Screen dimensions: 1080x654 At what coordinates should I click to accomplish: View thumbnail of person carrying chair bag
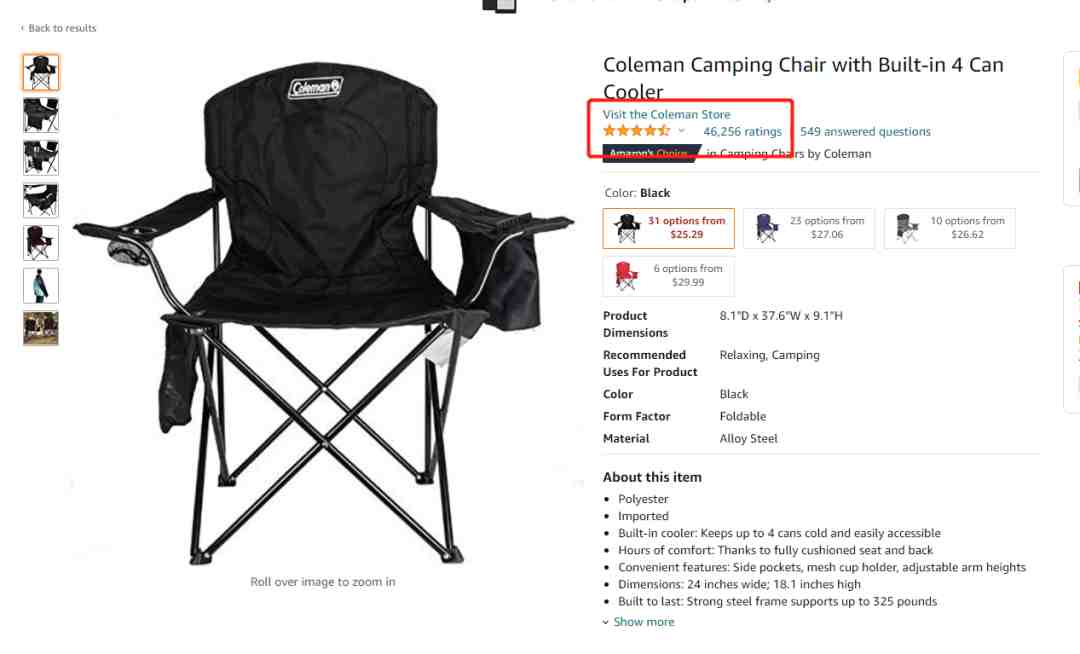click(41, 286)
